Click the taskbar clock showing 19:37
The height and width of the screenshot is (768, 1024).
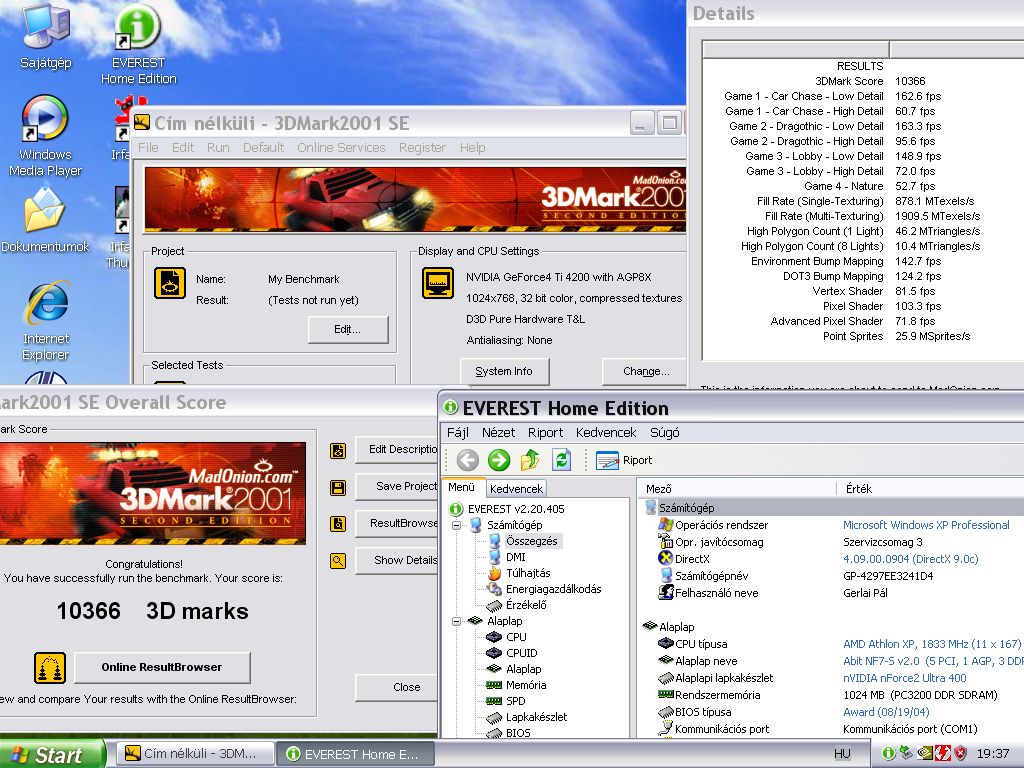[x=993, y=754]
